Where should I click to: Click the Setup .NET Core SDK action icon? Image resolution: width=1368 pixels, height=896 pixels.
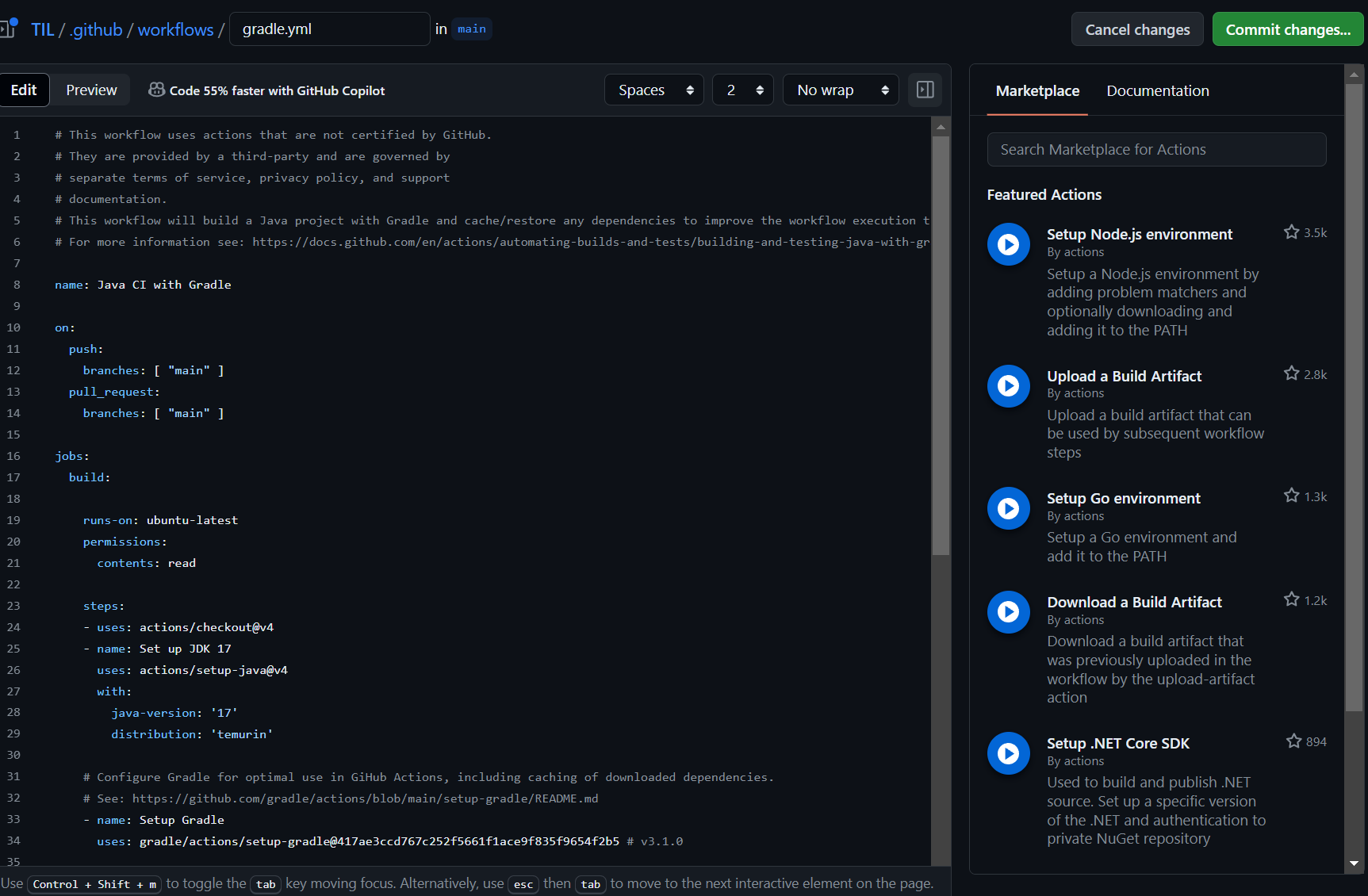[1008, 753]
